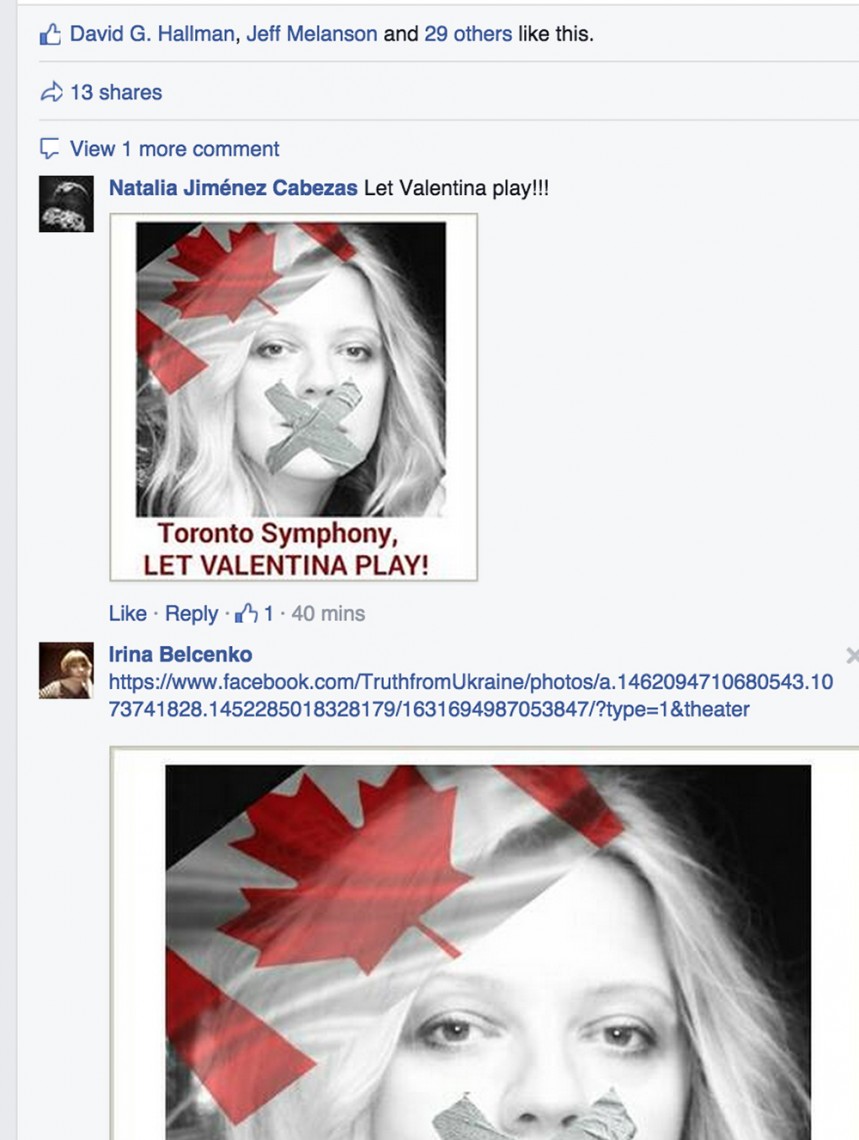Click the 40 mins timestamp
The image size is (859, 1140).
(x=328, y=614)
